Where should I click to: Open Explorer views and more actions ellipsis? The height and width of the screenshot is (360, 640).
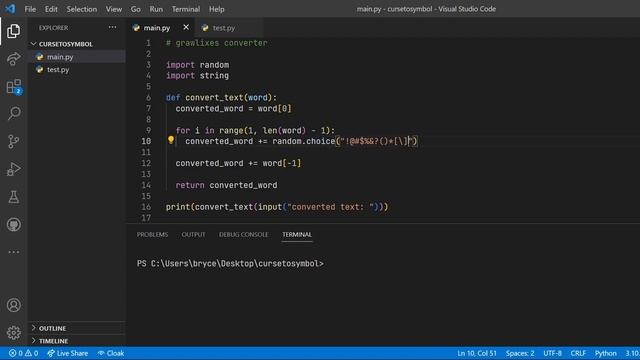[x=112, y=27]
